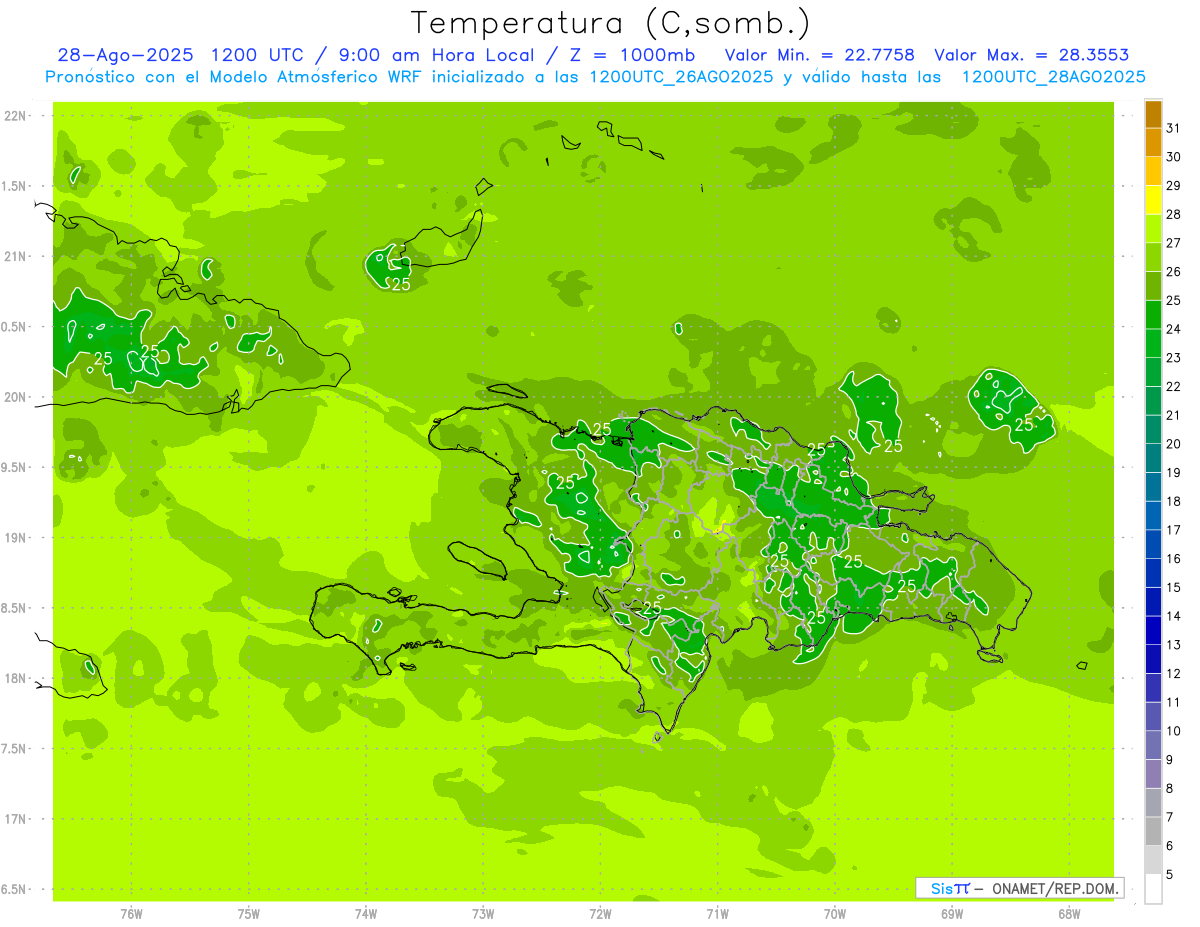Click the "73W" longitude axis label
This screenshot has height=927, width=1200.
[483, 913]
